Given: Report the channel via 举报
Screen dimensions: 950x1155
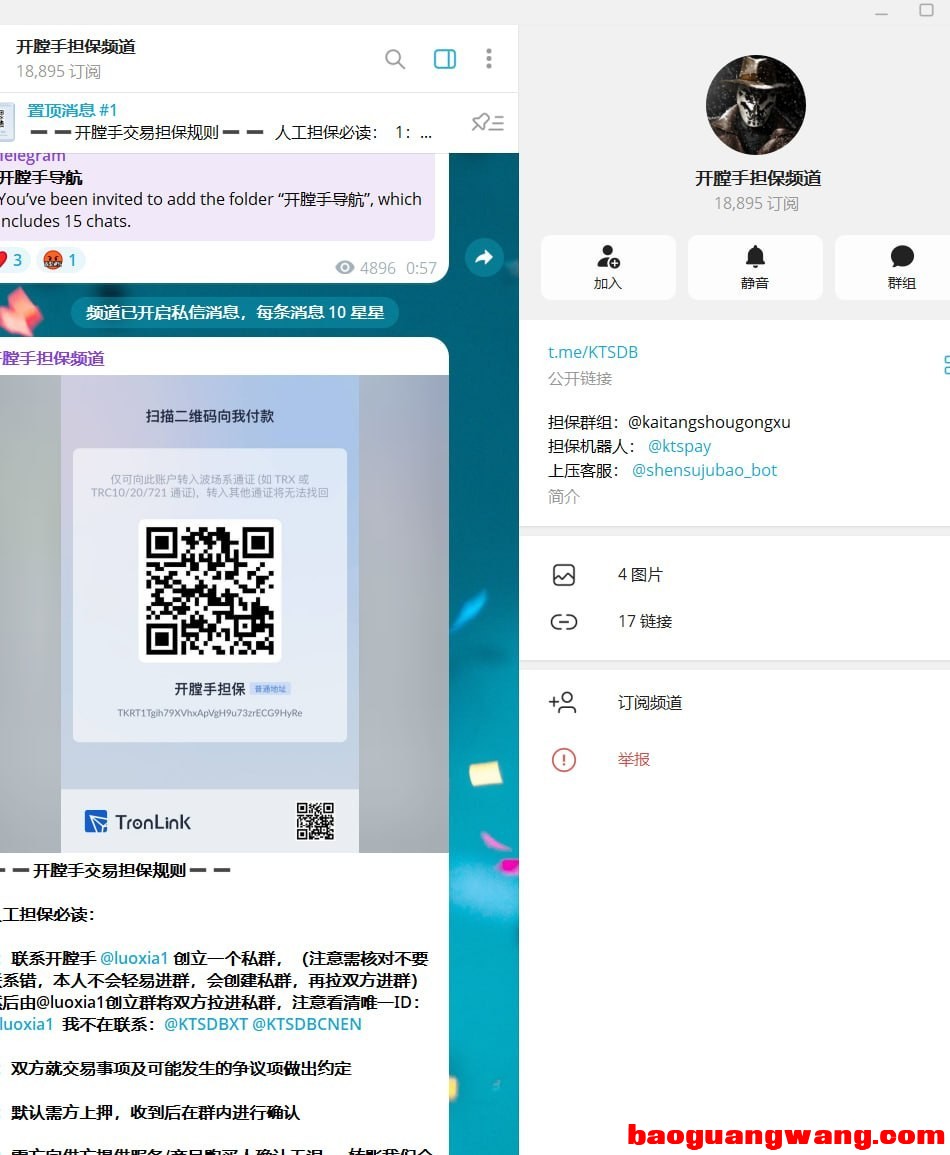Looking at the screenshot, I should [x=634, y=760].
